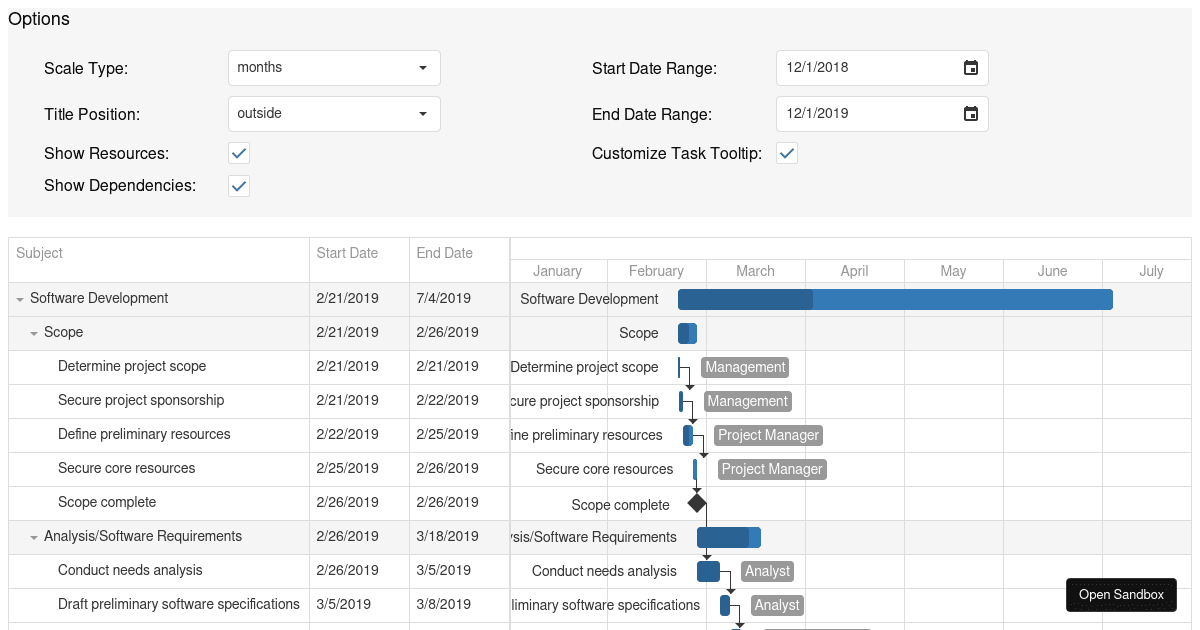Click the April month header
The image size is (1200, 630).
[x=855, y=271]
